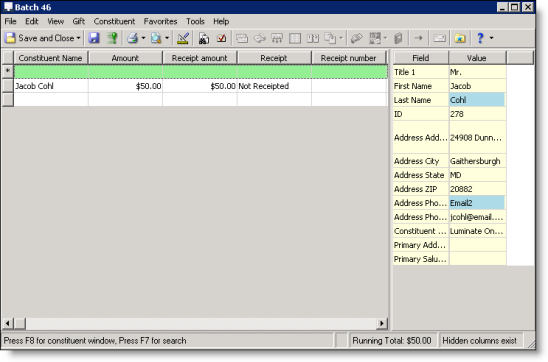Click the printer icon
Viewport: 548px width, 362px height.
(132, 38)
